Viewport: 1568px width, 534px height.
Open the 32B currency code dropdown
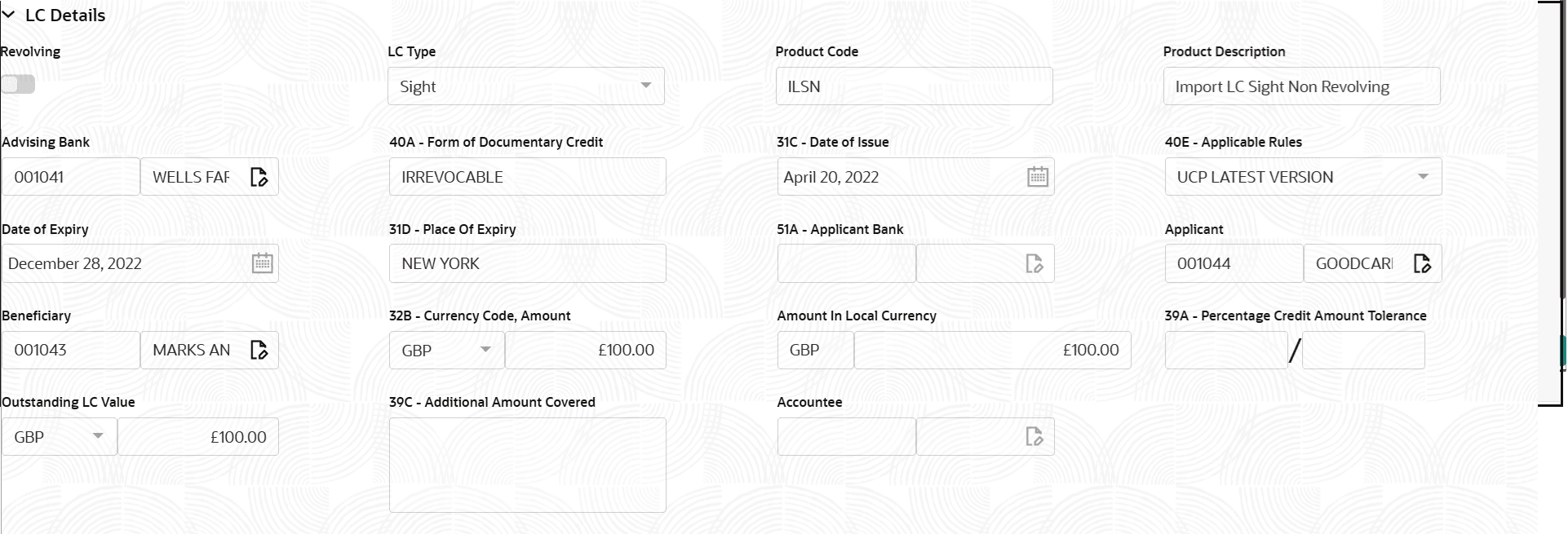[487, 350]
